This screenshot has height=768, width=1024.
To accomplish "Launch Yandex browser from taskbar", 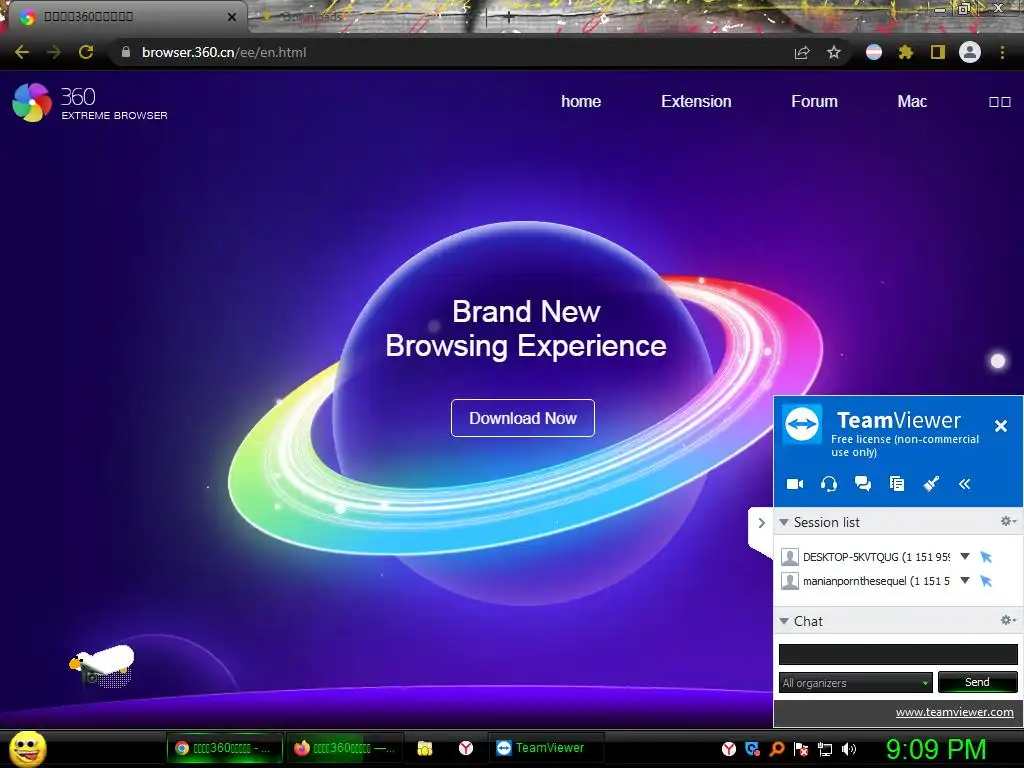I will tap(466, 748).
